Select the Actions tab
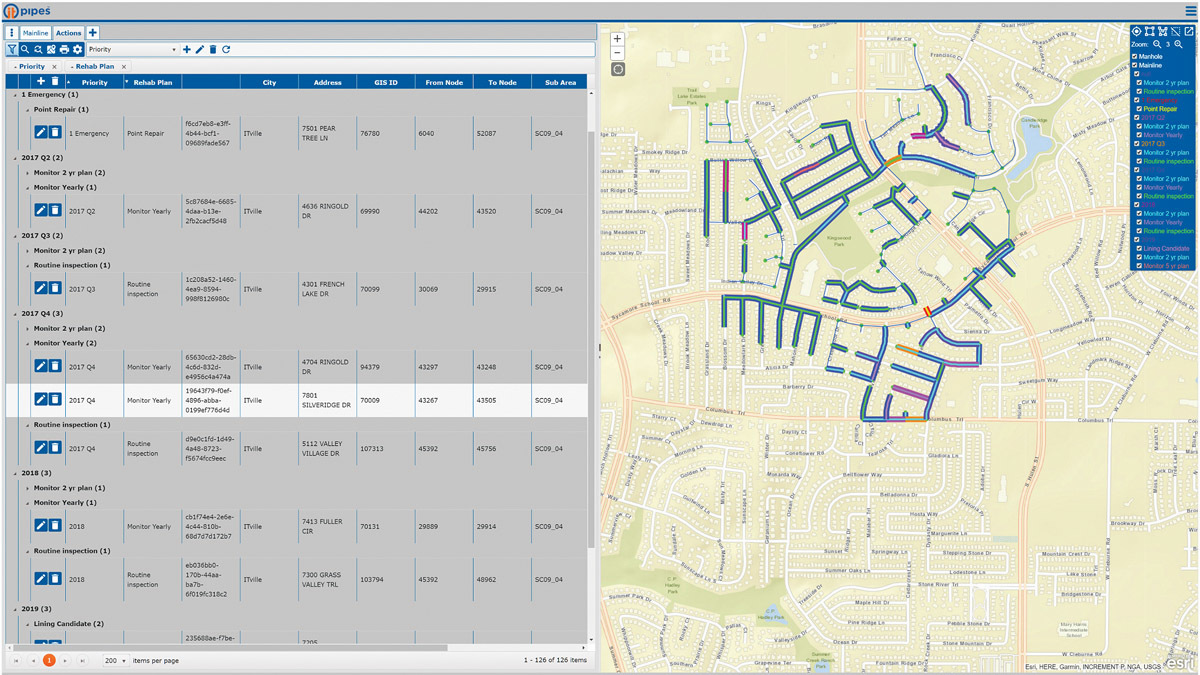This screenshot has width=1200, height=675. point(68,33)
